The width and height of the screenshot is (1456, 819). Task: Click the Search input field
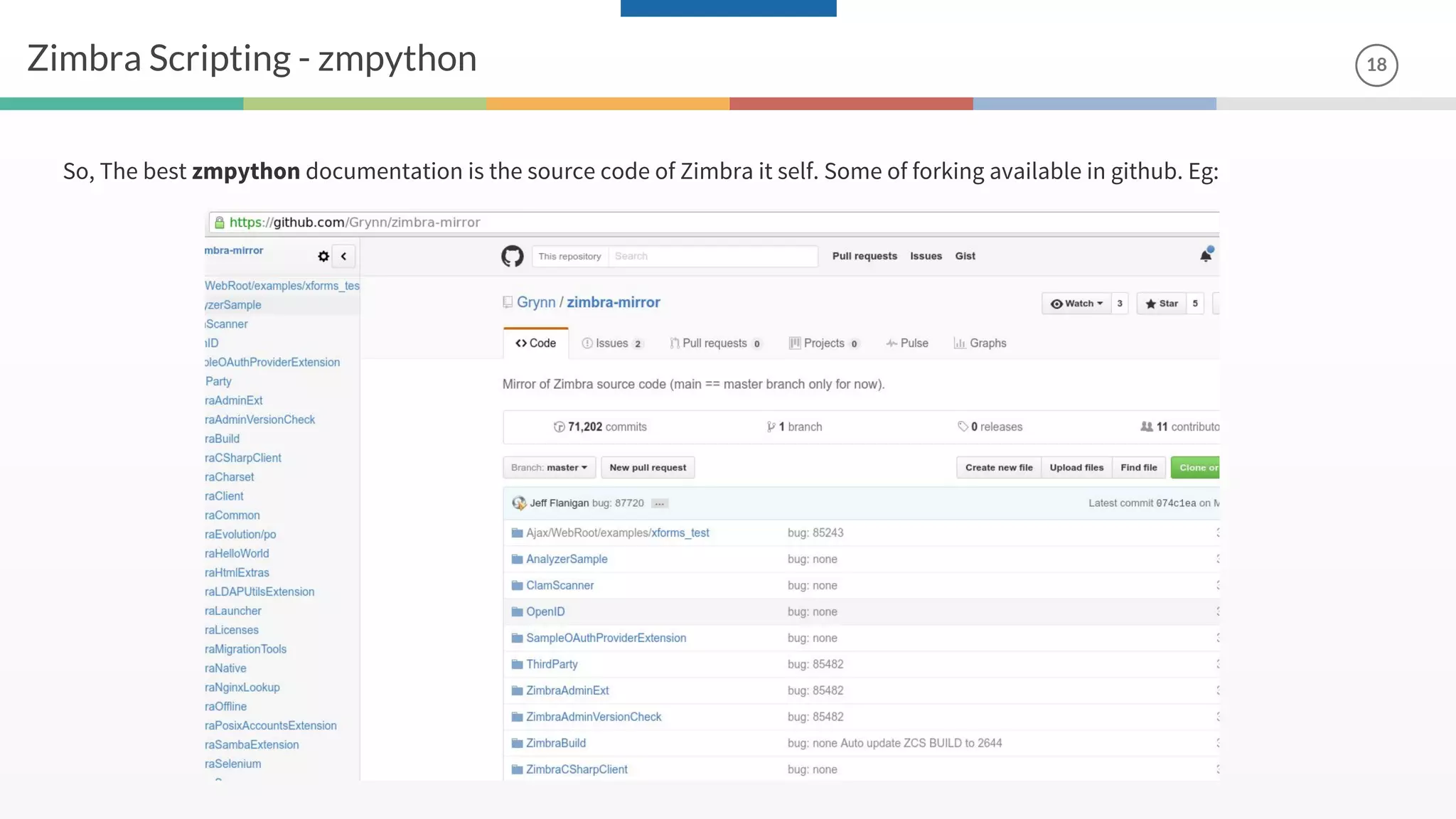(713, 257)
